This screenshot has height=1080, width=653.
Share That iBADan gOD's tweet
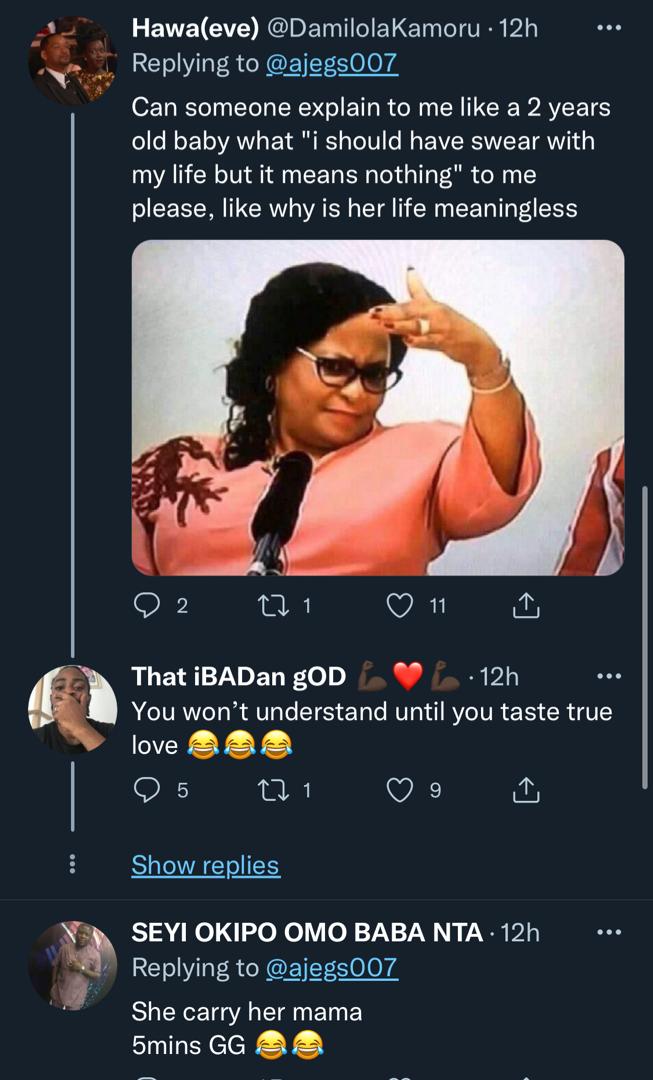[526, 790]
